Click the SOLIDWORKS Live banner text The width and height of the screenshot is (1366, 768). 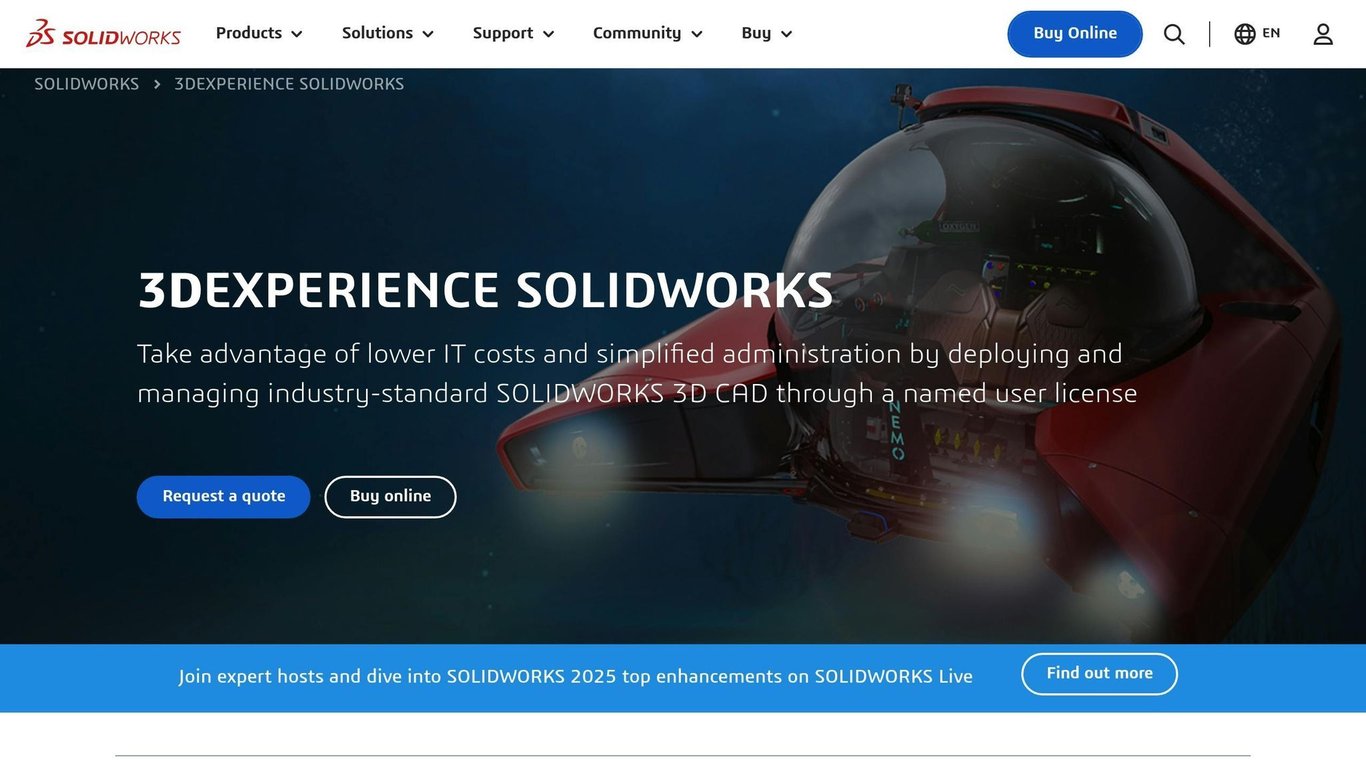[576, 677]
